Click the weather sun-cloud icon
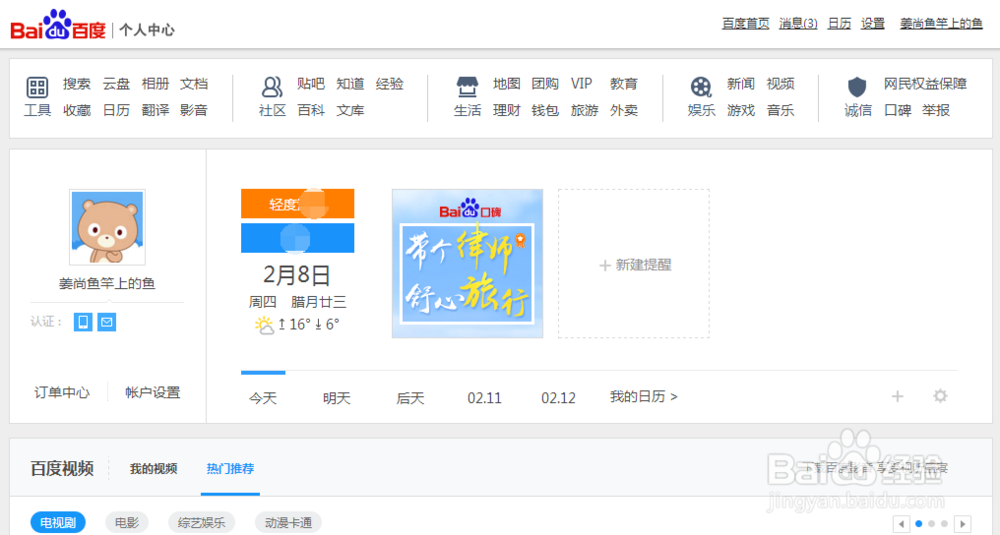1000x535 pixels. (264, 325)
